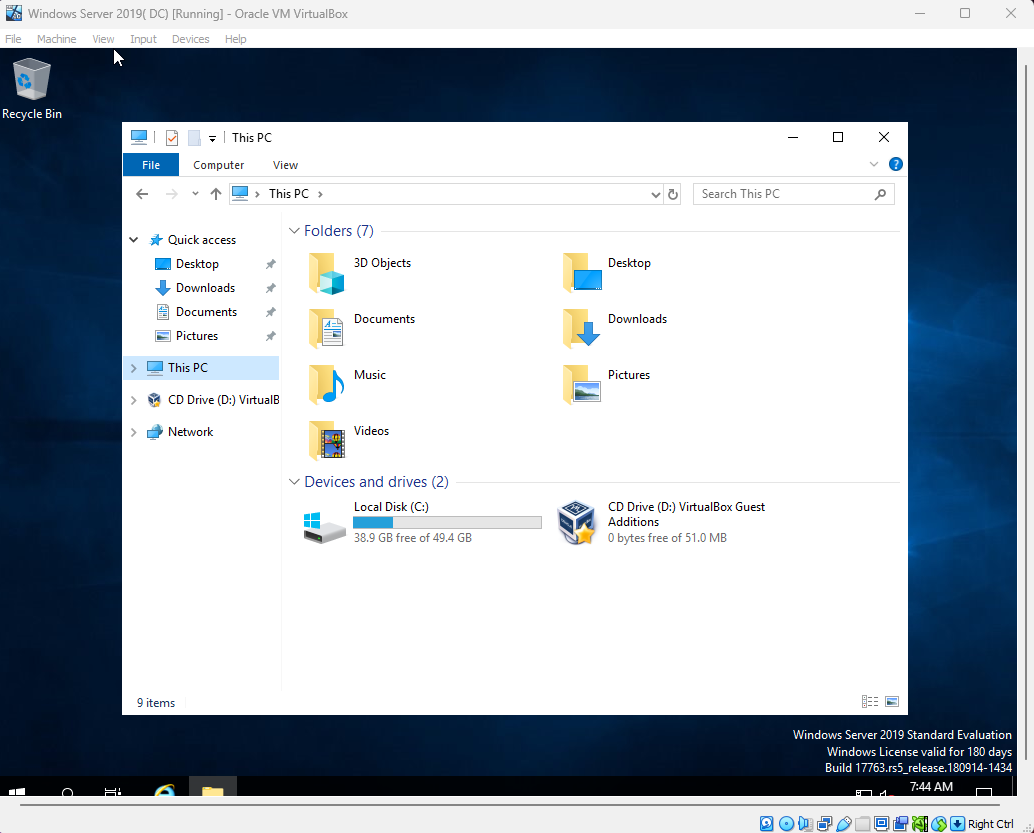Select the Documents folder in main pane
Screen dimensions: 1034x833
tap(361, 329)
